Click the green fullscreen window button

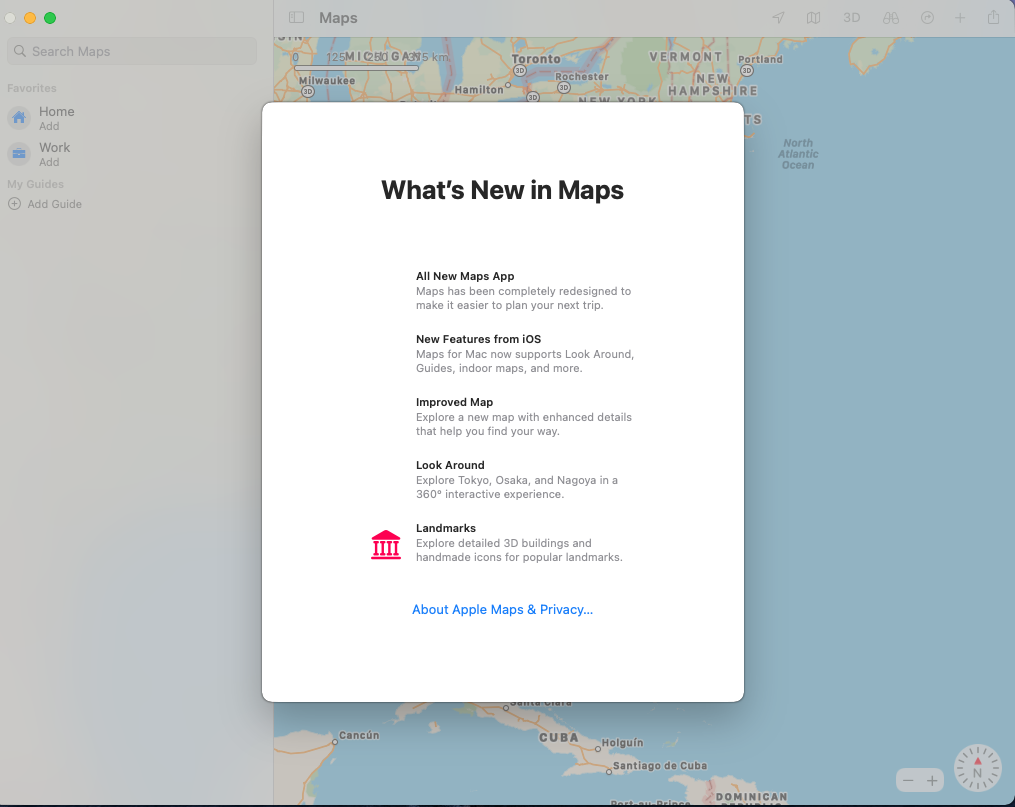tap(50, 18)
